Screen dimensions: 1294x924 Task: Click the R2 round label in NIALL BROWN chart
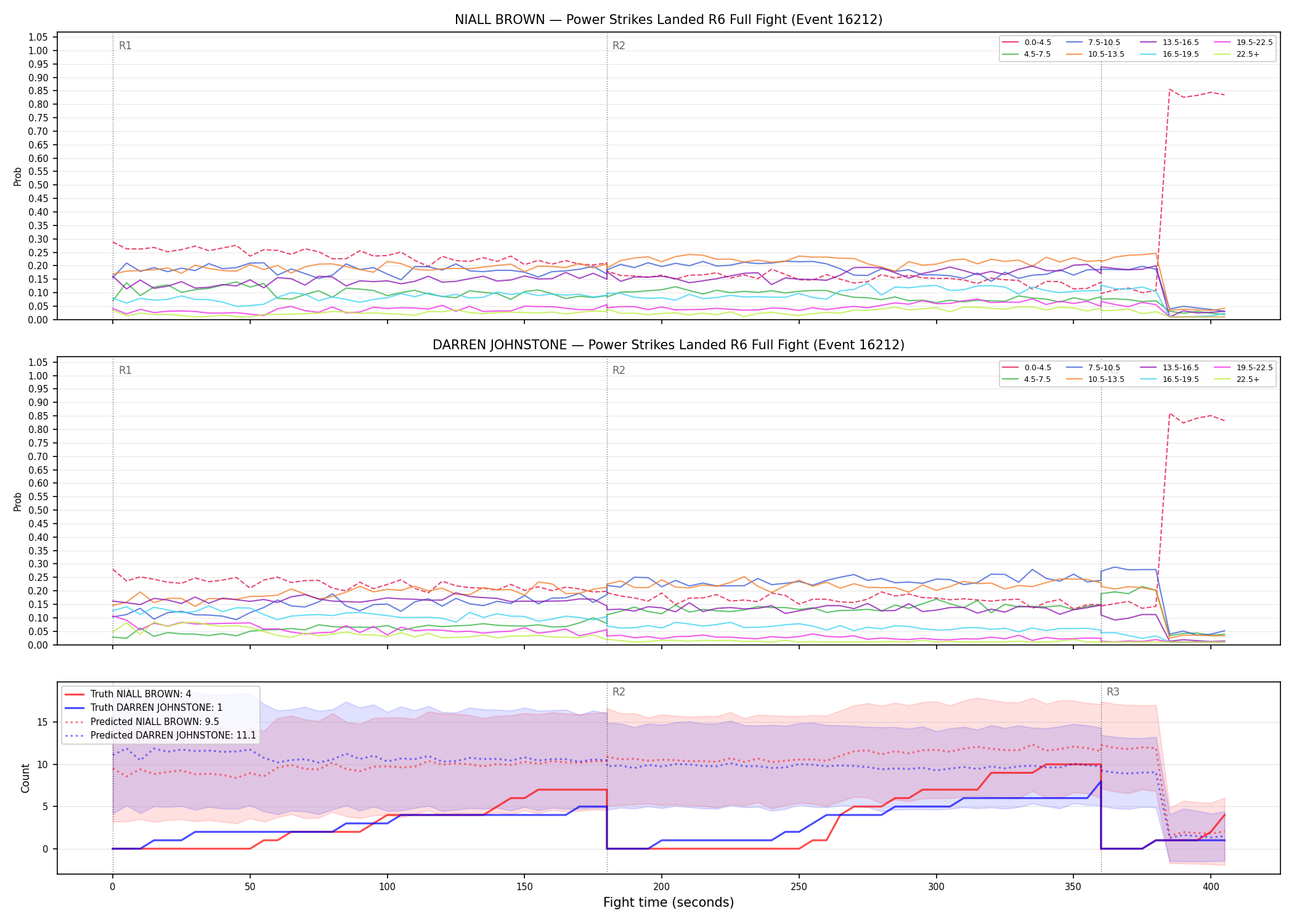619,46
